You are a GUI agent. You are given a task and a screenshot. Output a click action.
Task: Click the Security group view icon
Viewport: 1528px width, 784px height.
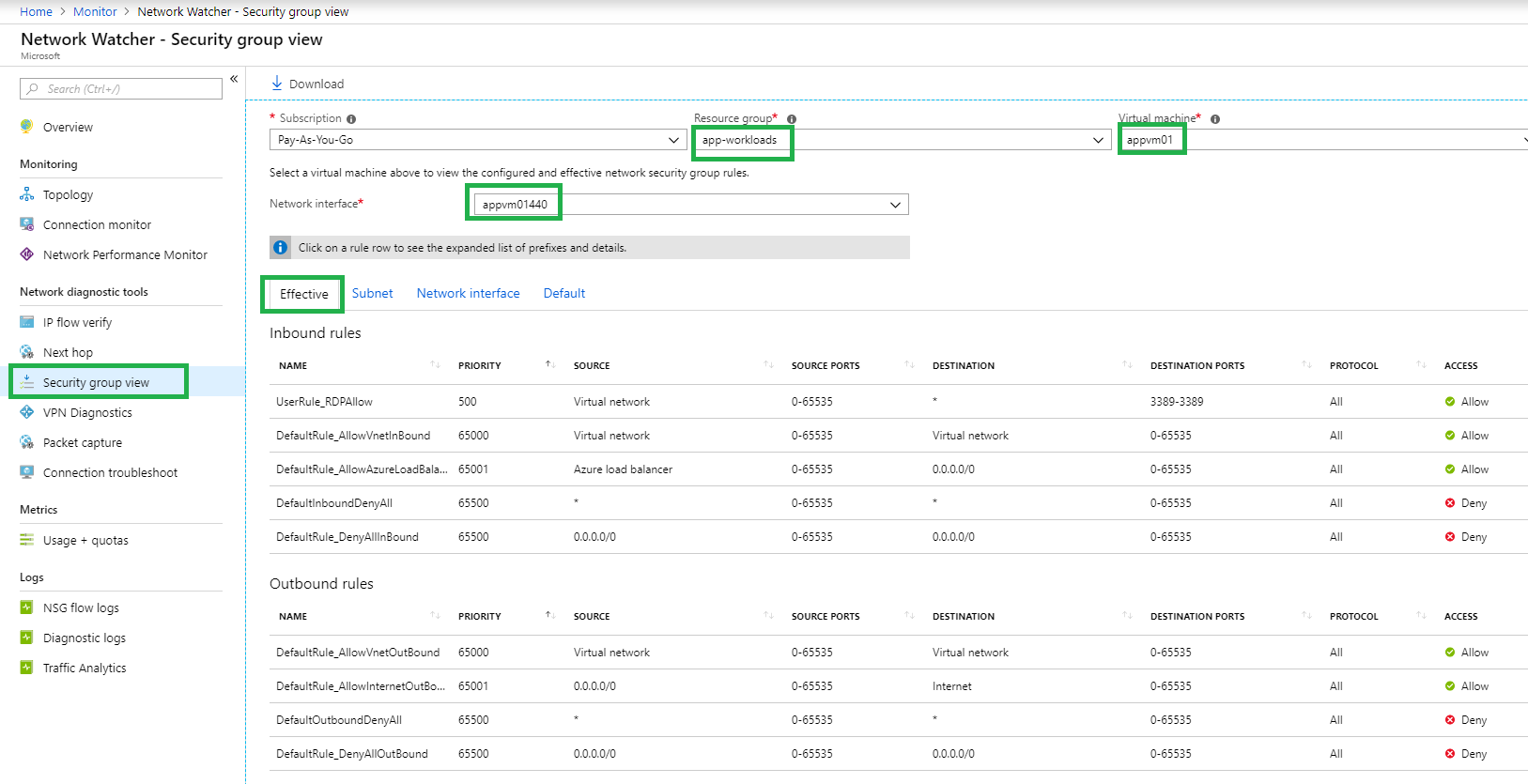[x=26, y=382]
